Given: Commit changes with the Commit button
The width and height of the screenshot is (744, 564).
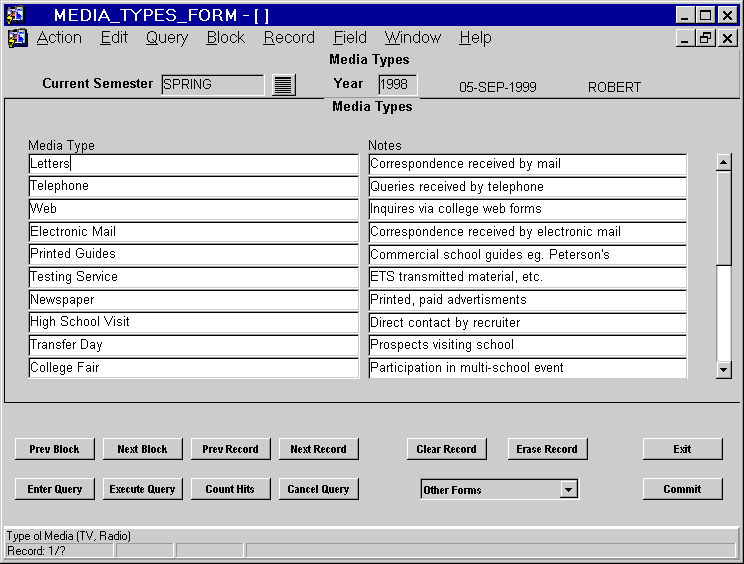Looking at the screenshot, I should click(x=682, y=489).
